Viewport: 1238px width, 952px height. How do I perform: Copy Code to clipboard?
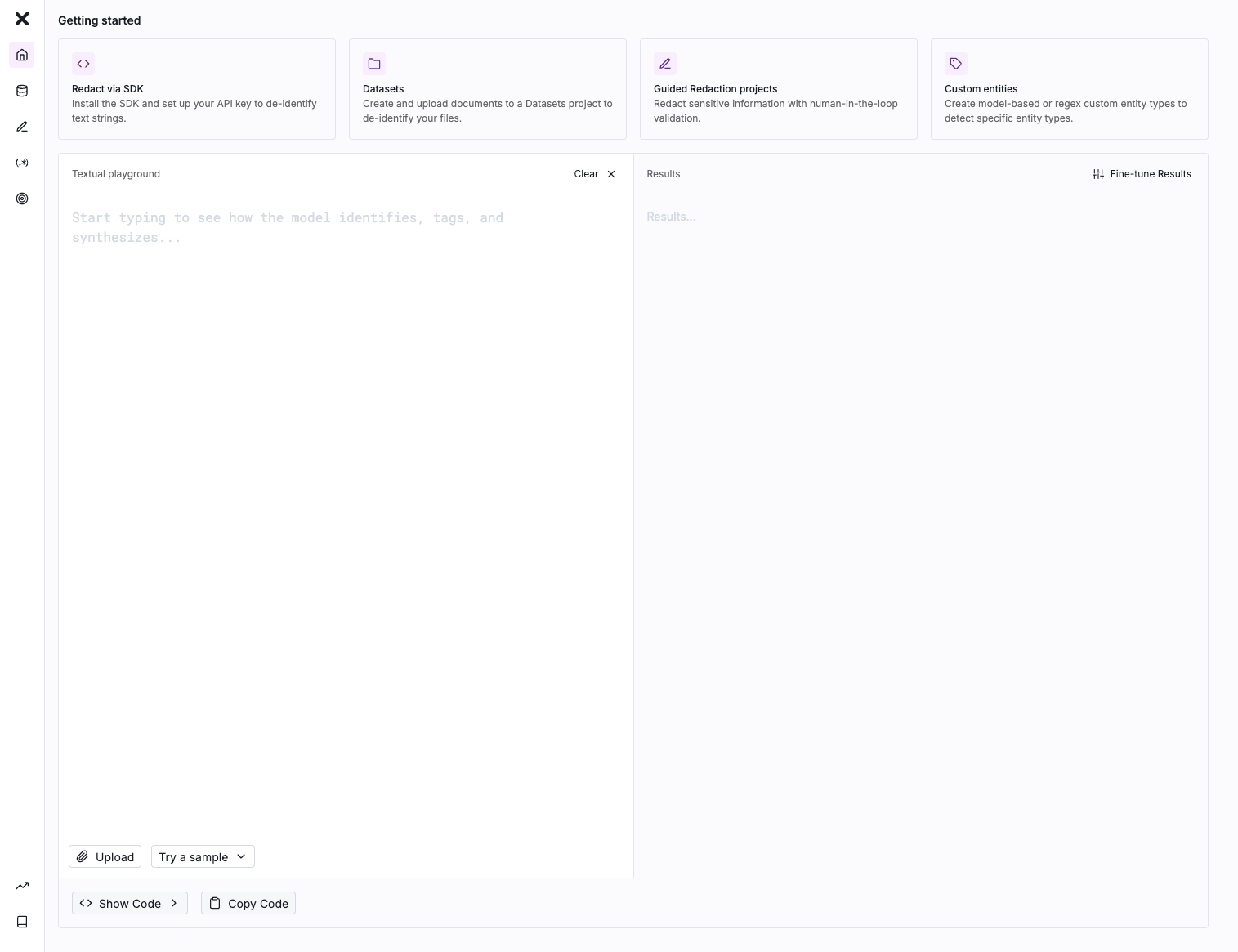[x=248, y=903]
